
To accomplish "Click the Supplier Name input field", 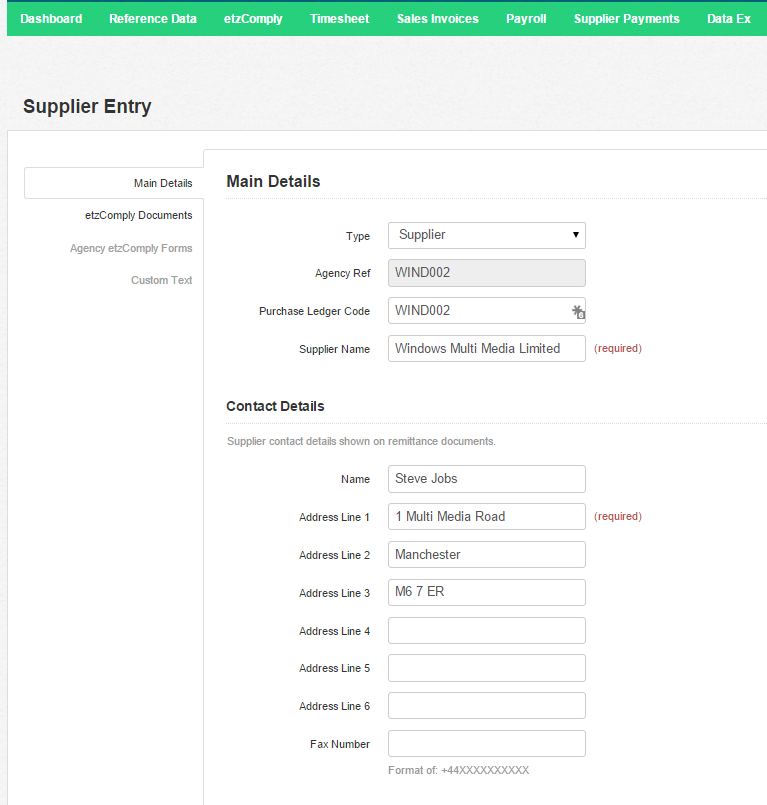I will tap(487, 349).
